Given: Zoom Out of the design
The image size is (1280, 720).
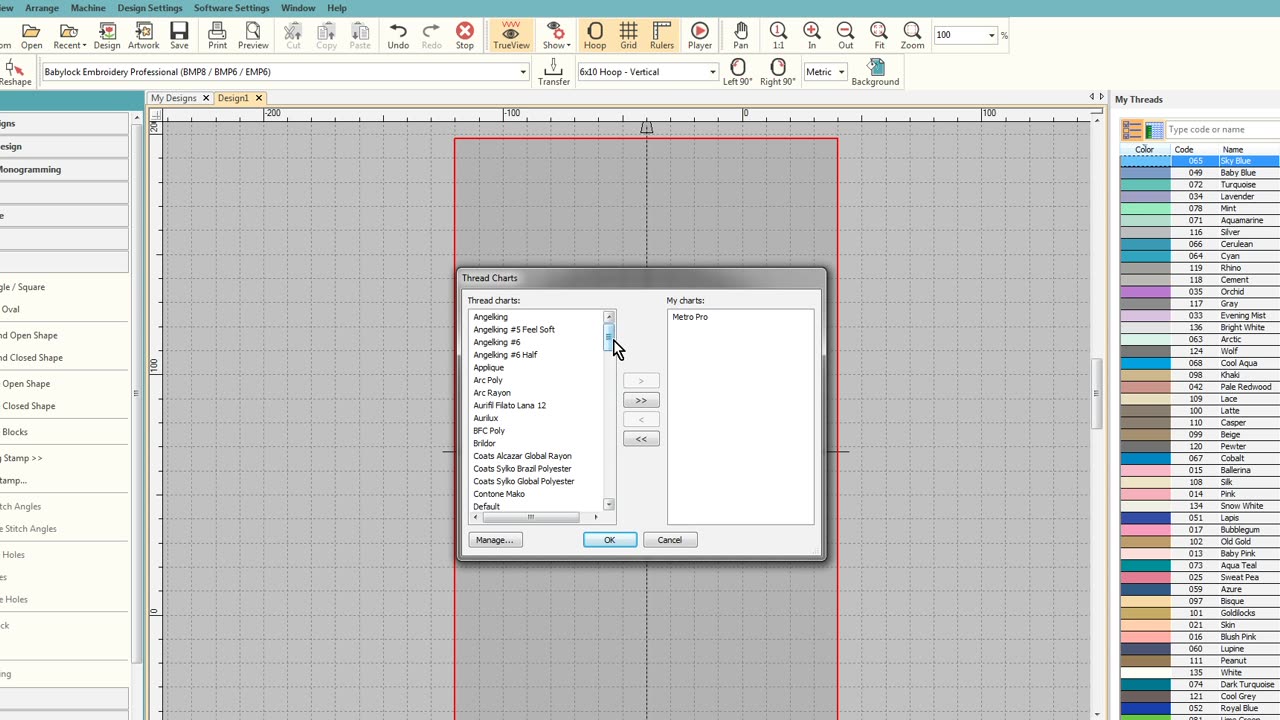Looking at the screenshot, I should pyautogui.click(x=845, y=36).
